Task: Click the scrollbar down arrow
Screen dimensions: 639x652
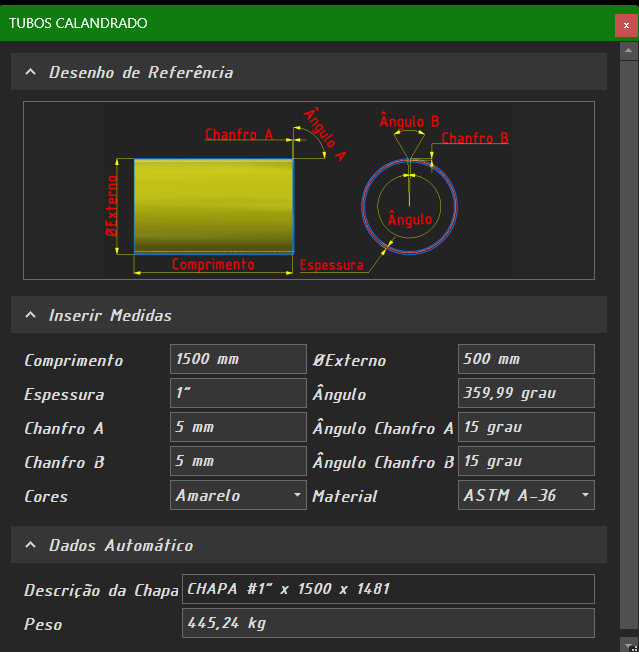Action: 629,643
